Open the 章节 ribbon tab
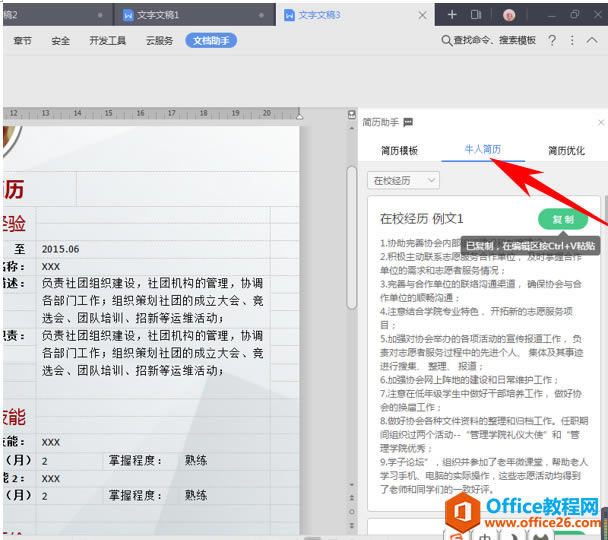The image size is (608, 540). coord(22,41)
